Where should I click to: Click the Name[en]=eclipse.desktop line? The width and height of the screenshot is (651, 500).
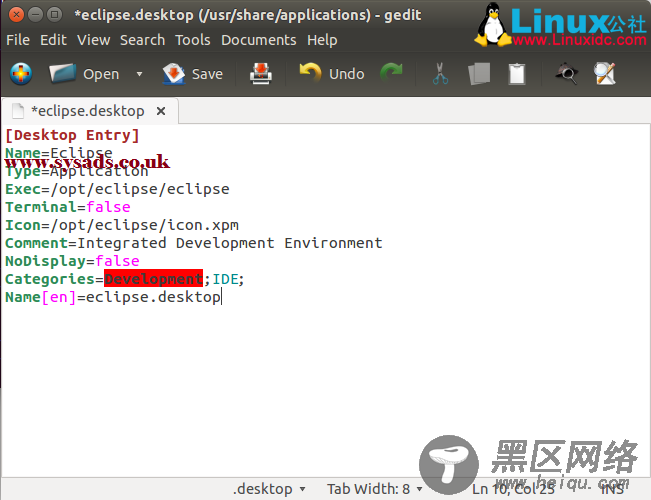[x=113, y=297]
